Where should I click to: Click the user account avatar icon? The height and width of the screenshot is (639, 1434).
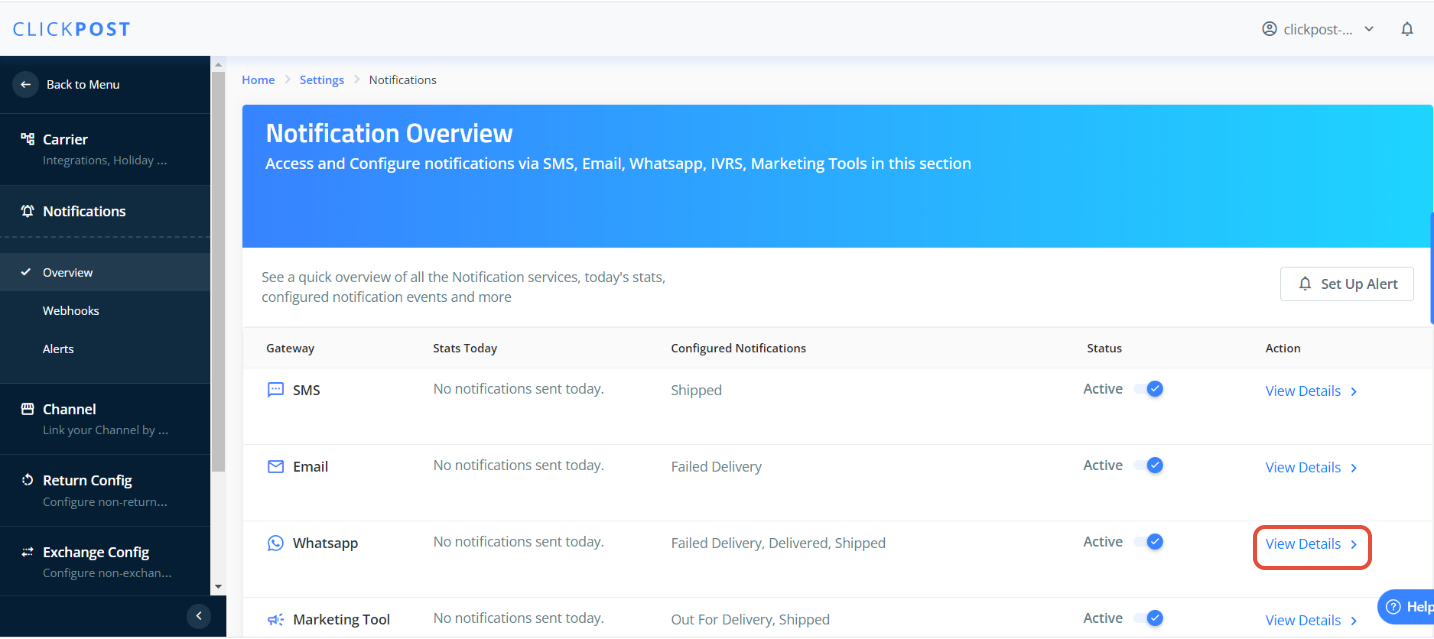tap(1269, 29)
